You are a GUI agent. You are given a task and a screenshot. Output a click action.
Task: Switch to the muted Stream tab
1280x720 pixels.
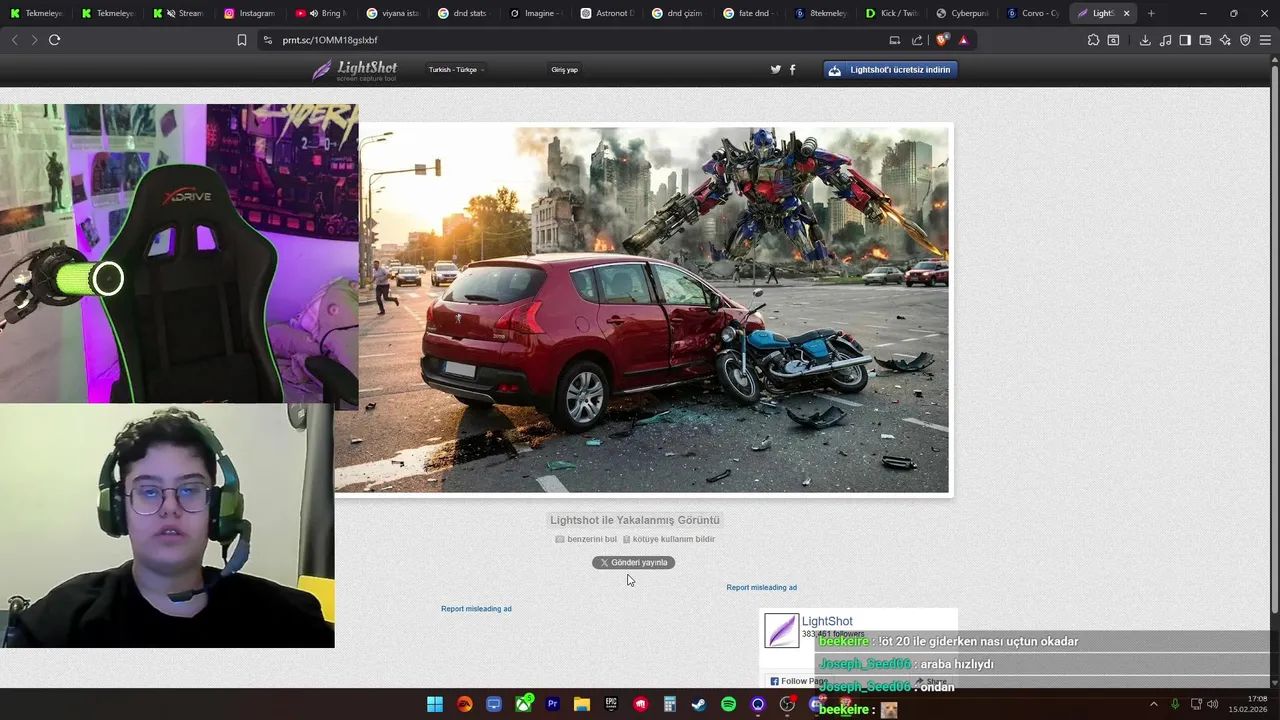pos(178,13)
